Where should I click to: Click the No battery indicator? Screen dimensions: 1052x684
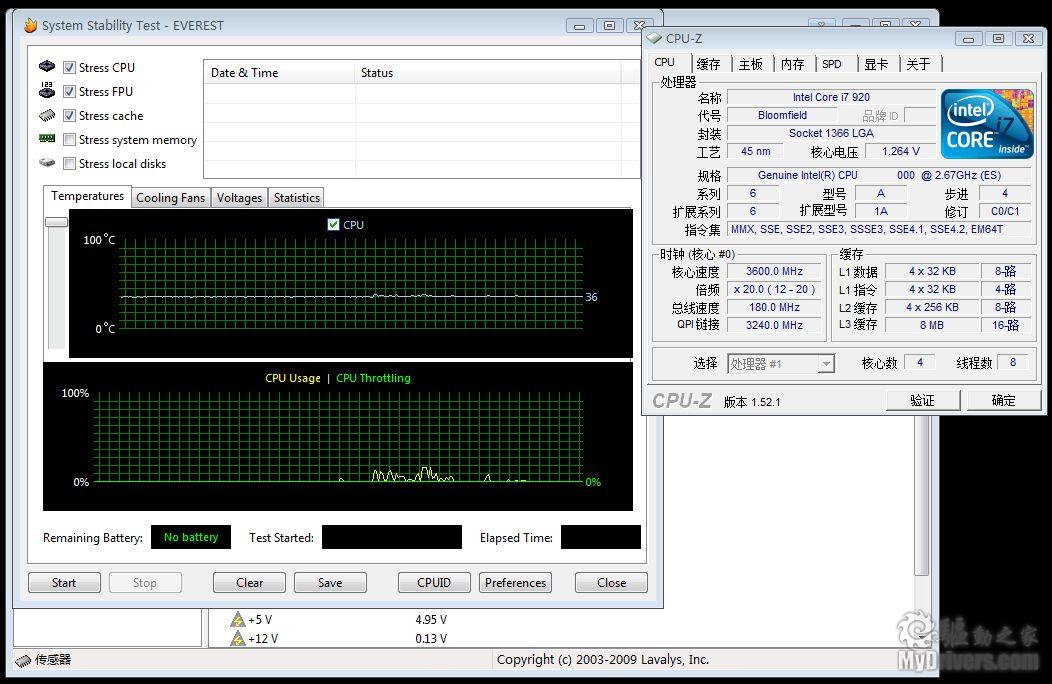click(191, 537)
